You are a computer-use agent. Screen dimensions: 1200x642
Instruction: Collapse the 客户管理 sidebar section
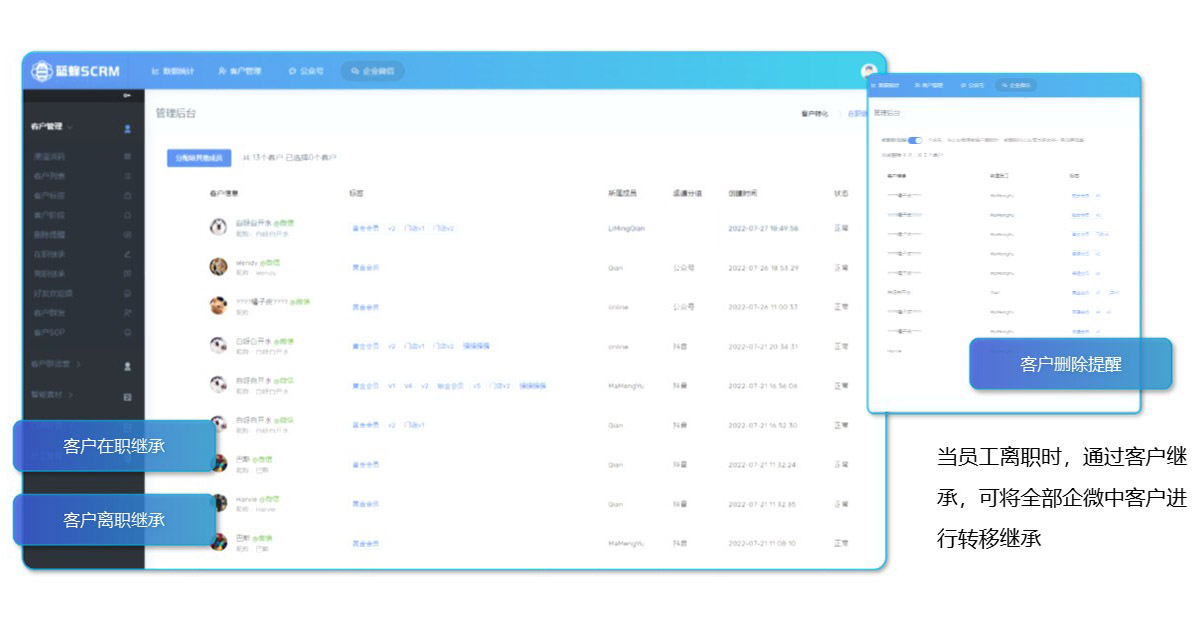(x=70, y=127)
